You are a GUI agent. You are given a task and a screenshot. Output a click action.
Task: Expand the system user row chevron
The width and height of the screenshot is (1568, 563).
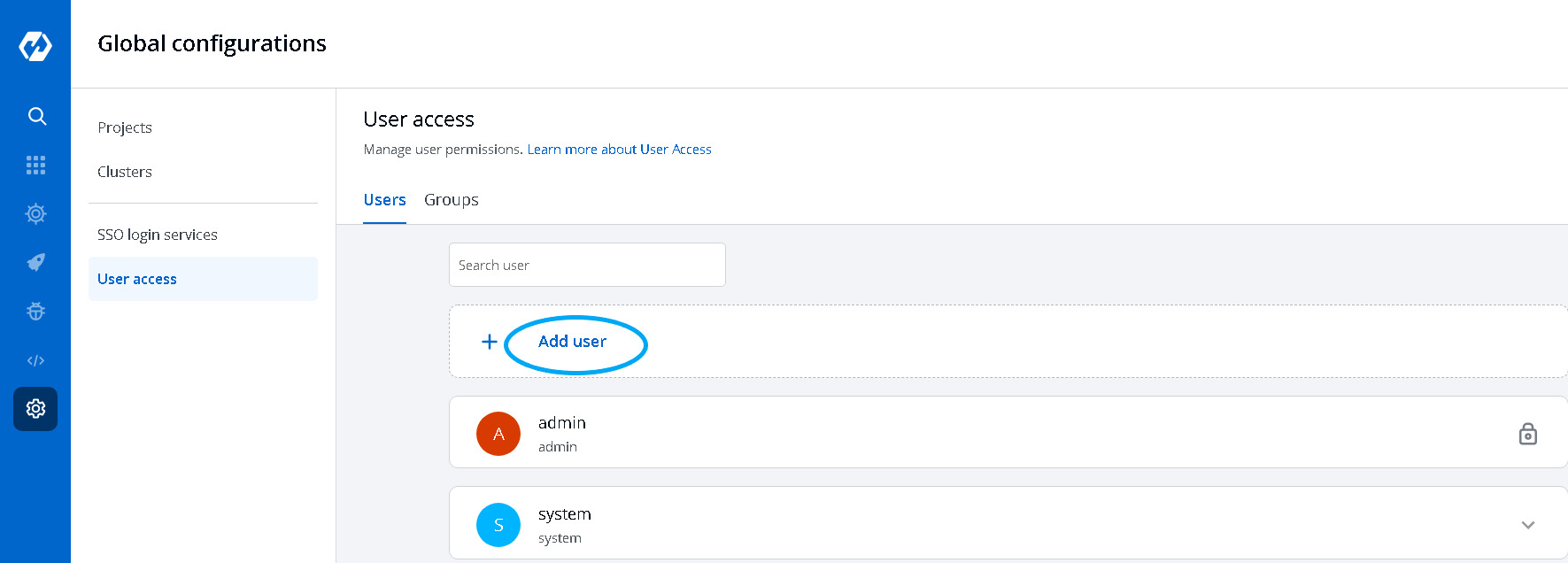(1527, 525)
